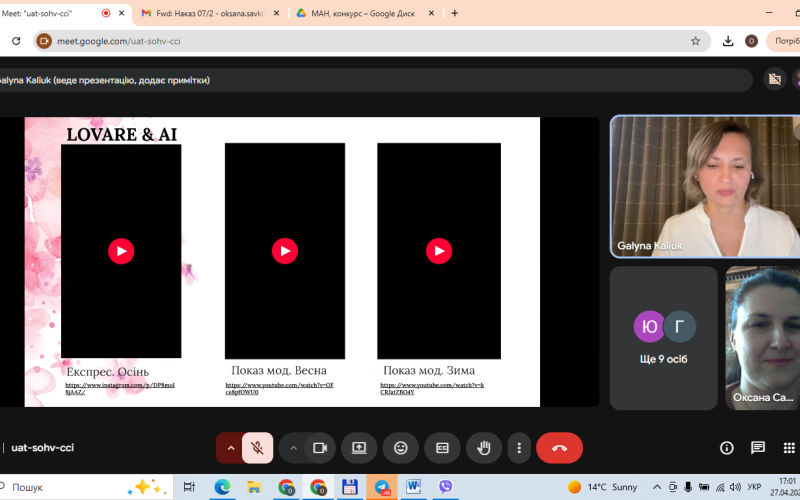Open meeting details info icon

727,448
